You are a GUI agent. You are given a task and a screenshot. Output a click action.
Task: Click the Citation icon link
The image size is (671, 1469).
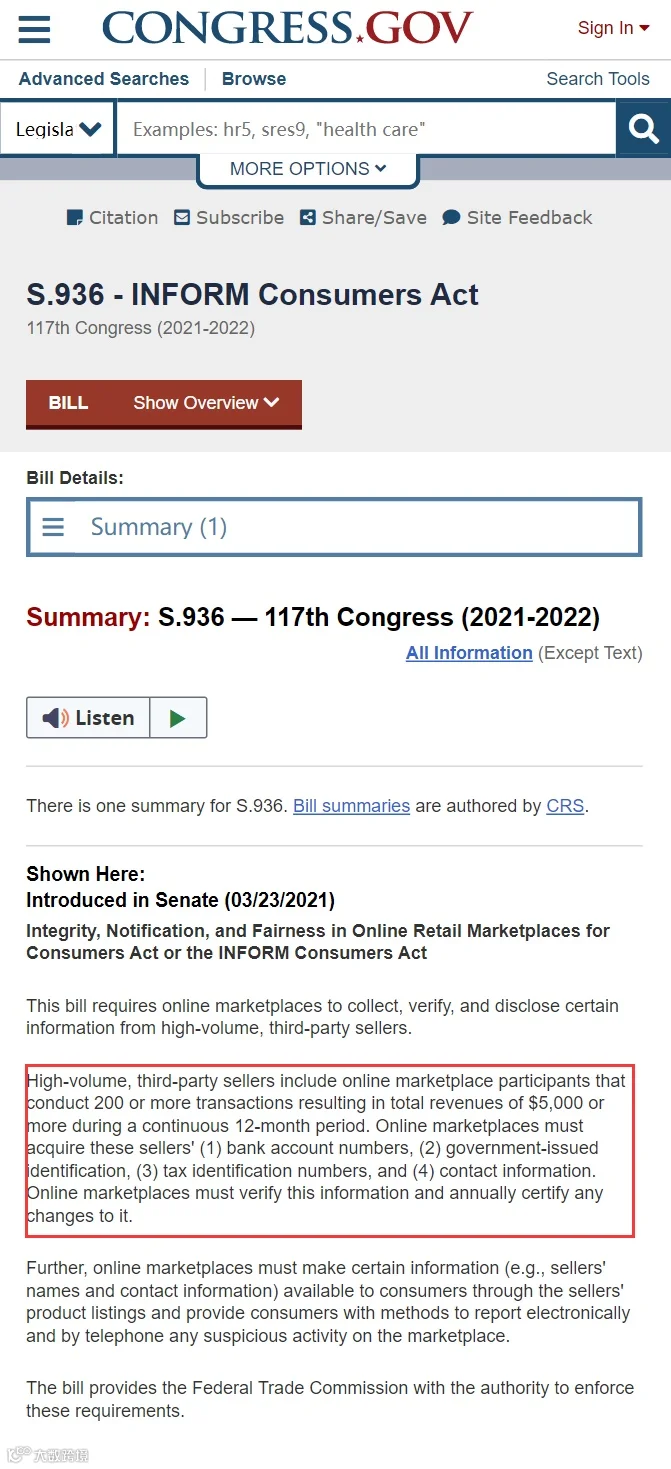(x=112, y=217)
